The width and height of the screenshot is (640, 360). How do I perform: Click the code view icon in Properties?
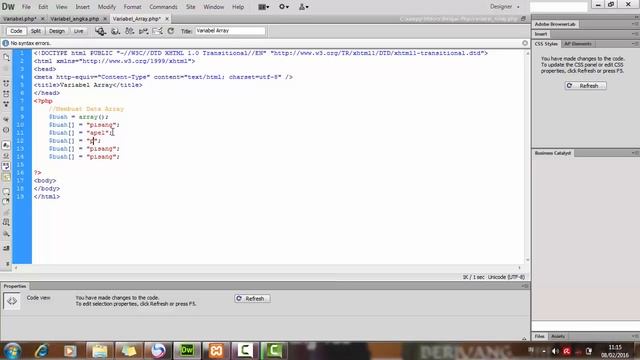[12, 301]
